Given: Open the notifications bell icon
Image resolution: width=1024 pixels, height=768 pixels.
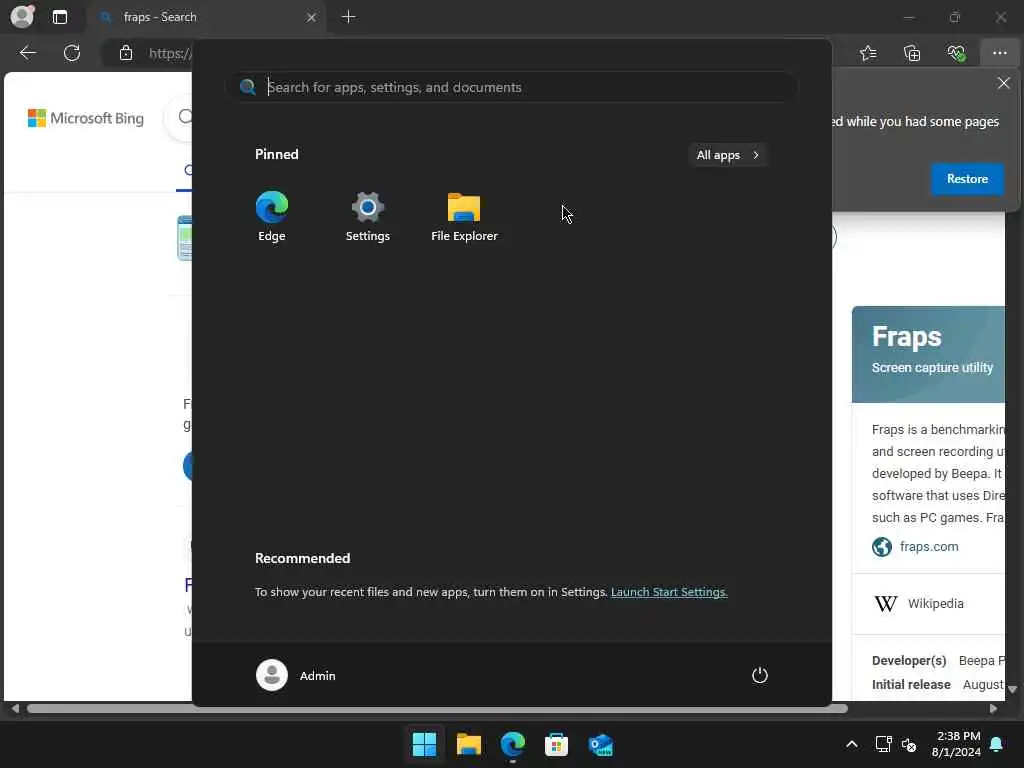Looking at the screenshot, I should 997,744.
